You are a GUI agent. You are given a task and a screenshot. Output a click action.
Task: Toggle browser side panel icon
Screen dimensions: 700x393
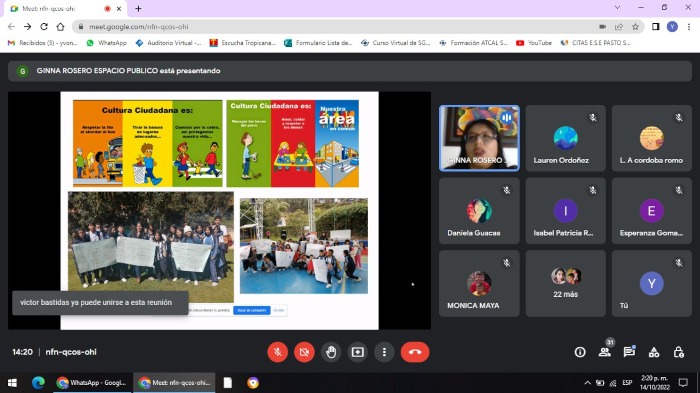pyautogui.click(x=655, y=27)
